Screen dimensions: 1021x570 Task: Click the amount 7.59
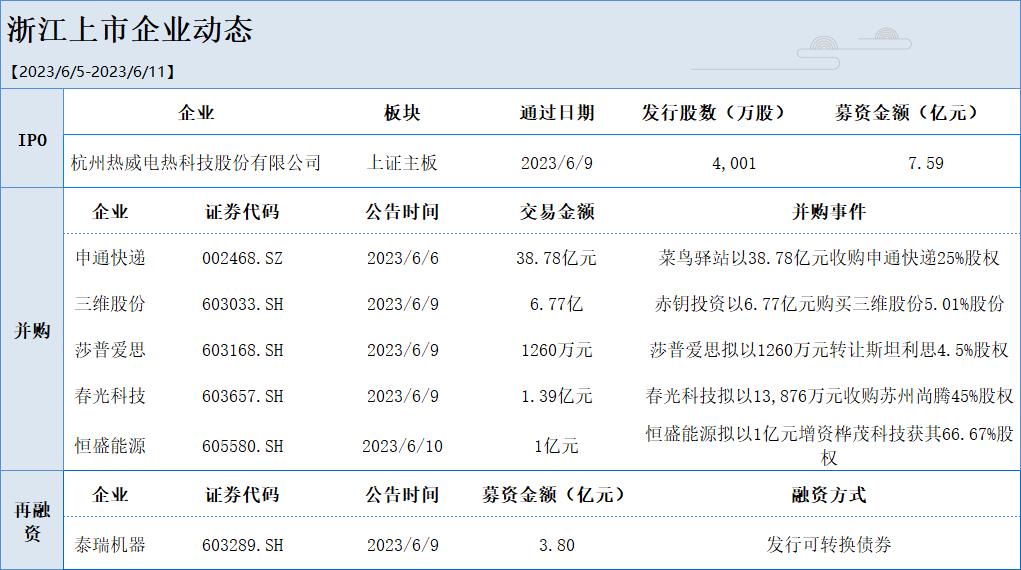pyautogui.click(x=925, y=163)
